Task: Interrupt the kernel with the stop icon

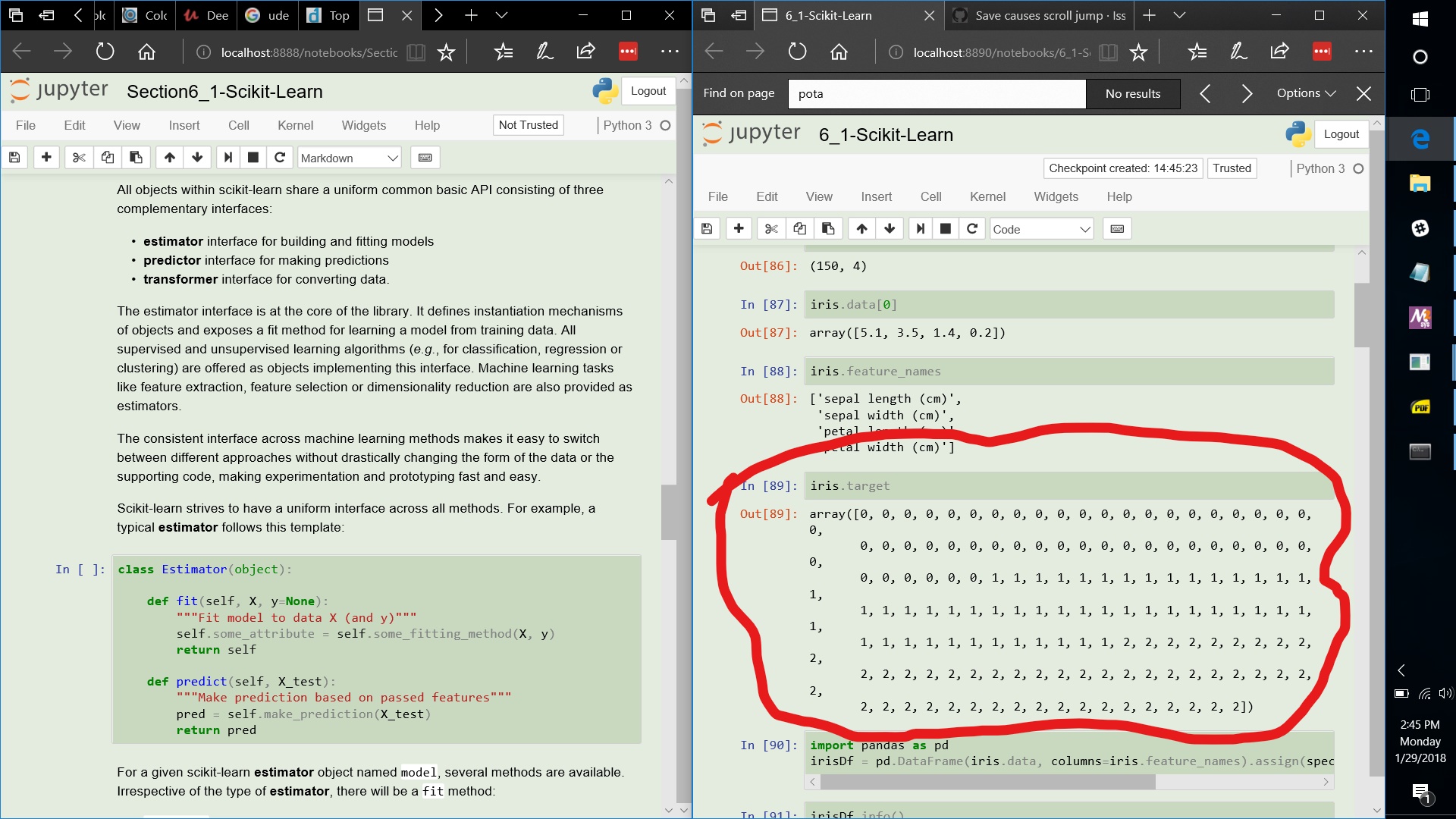Action: click(945, 228)
